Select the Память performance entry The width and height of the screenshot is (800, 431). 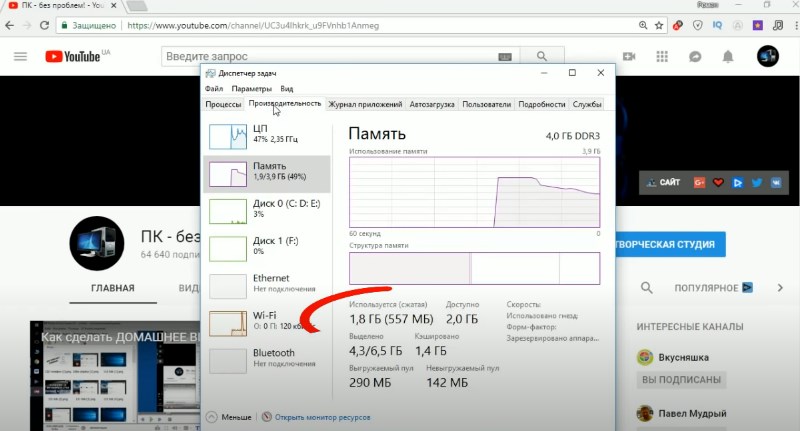pyautogui.click(x=267, y=173)
